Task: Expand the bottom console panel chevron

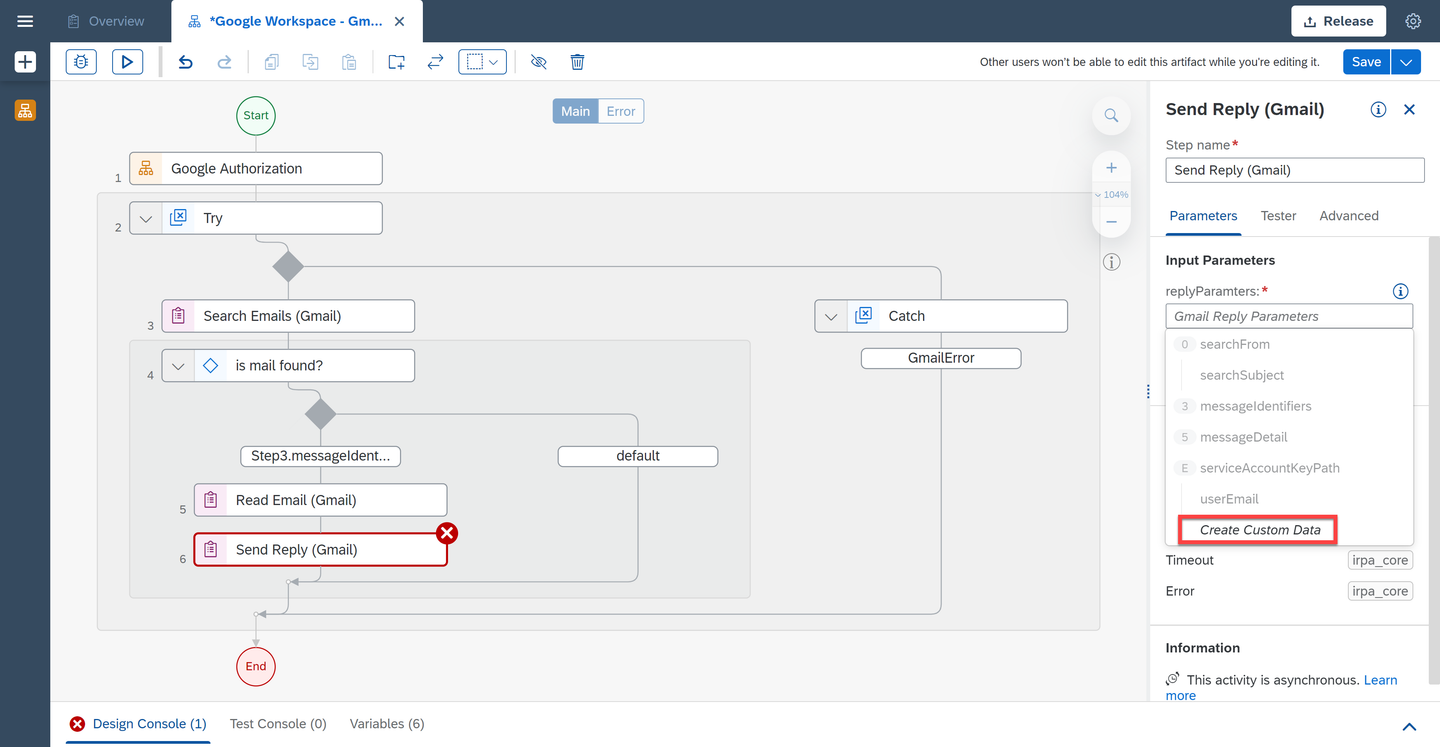Action: [1409, 726]
